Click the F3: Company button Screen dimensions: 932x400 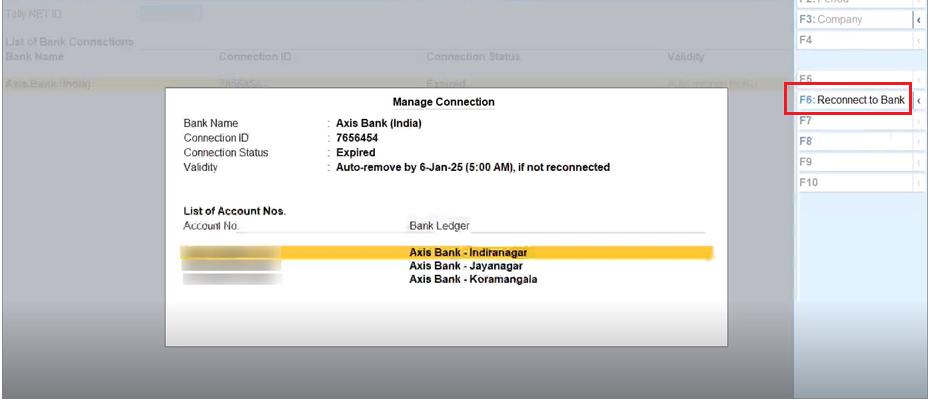point(854,20)
